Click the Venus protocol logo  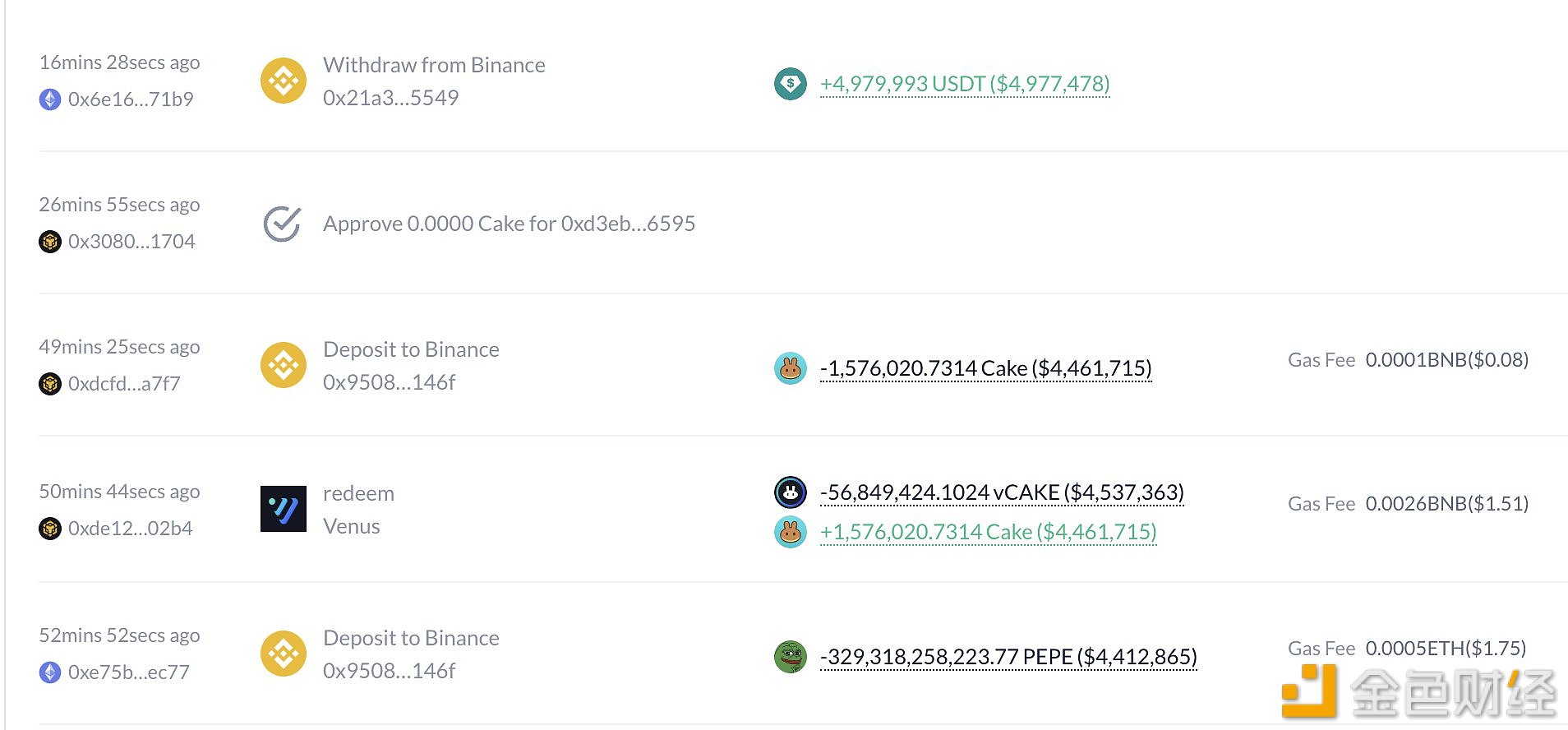284,509
